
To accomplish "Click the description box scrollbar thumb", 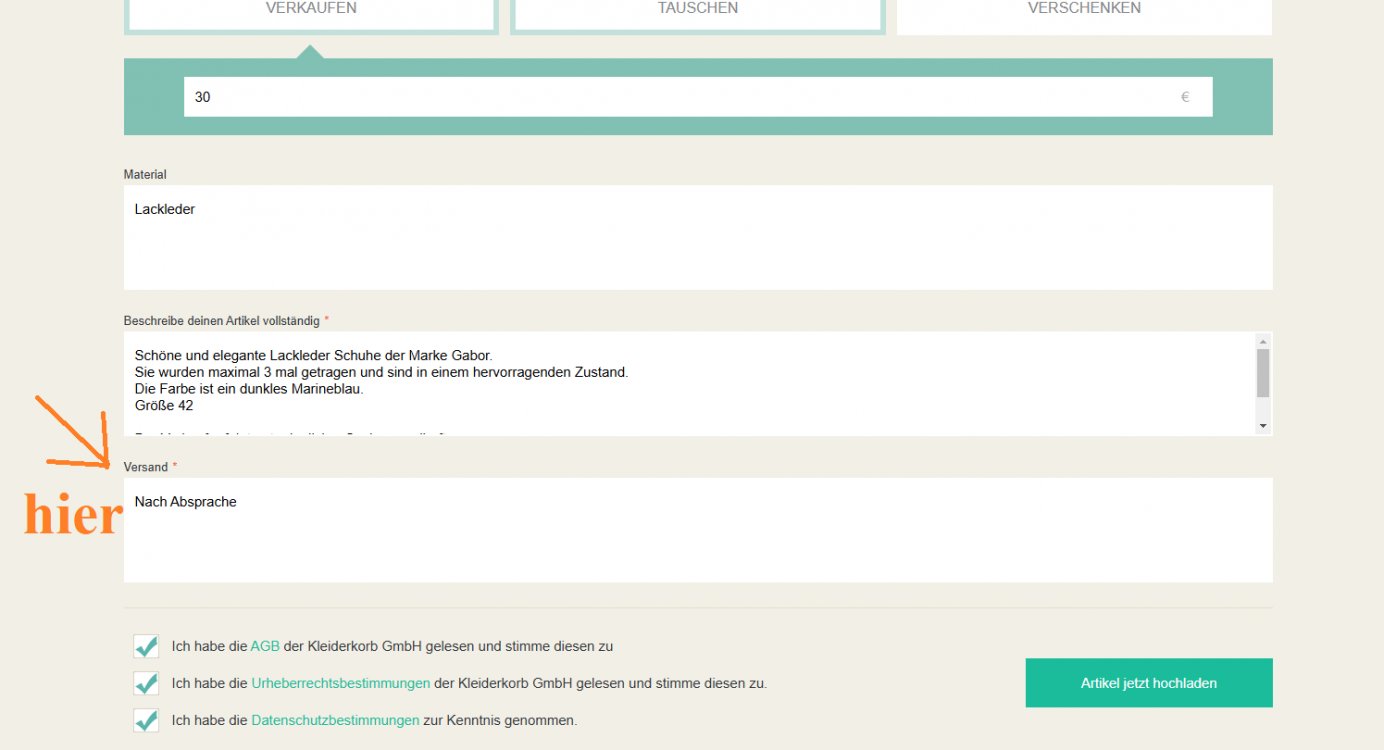I will (x=1263, y=373).
